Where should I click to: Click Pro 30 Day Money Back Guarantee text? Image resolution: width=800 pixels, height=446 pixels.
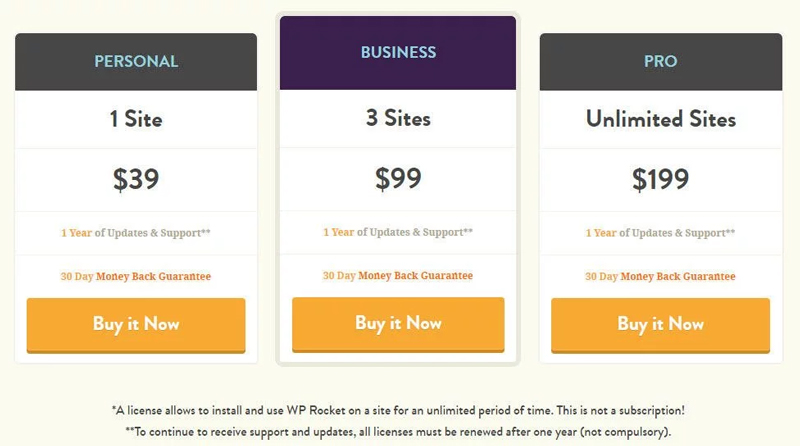pos(660,276)
